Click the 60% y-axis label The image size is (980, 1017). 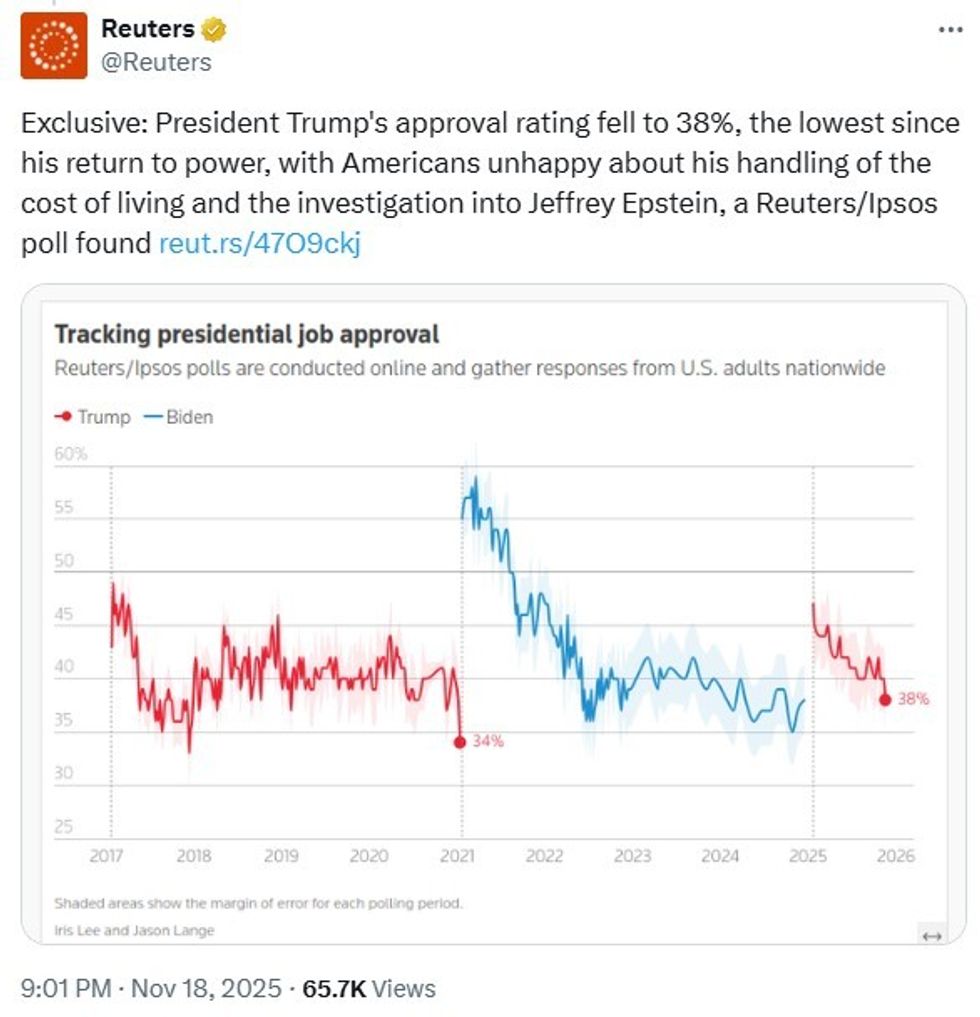pyautogui.click(x=70, y=455)
